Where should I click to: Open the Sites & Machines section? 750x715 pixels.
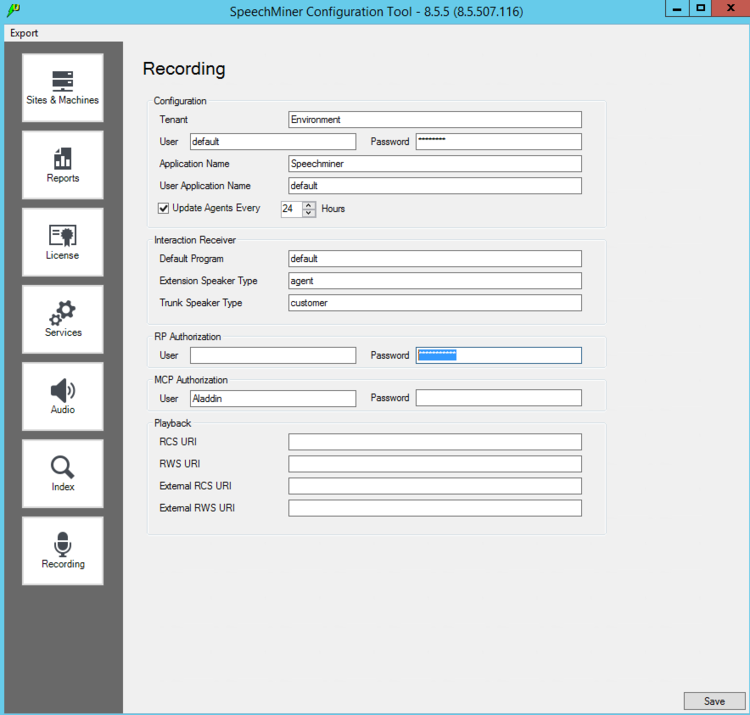pyautogui.click(x=62, y=88)
